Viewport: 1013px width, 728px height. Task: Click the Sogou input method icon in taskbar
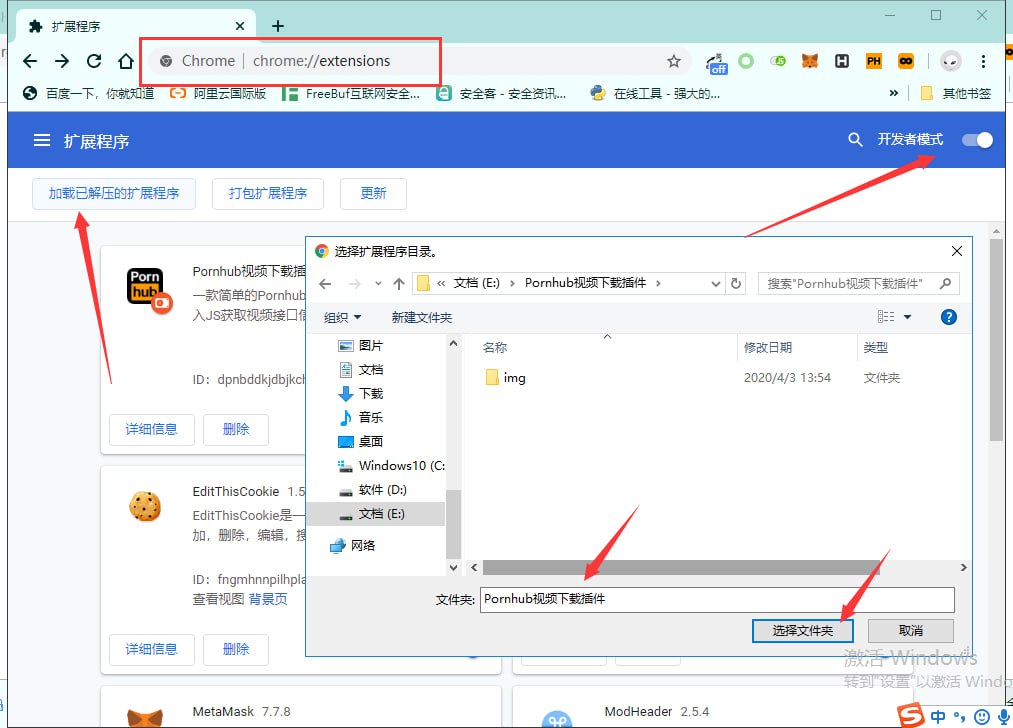point(910,716)
